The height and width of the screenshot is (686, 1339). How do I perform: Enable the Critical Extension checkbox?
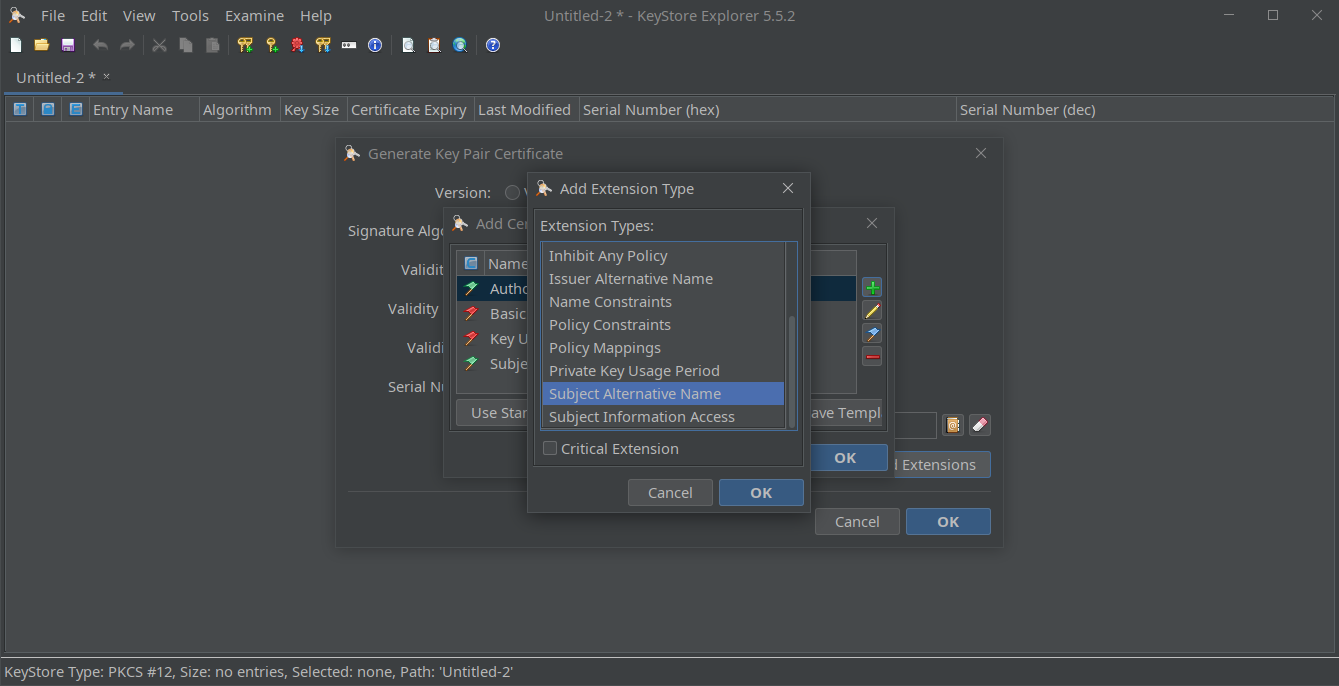(550, 449)
